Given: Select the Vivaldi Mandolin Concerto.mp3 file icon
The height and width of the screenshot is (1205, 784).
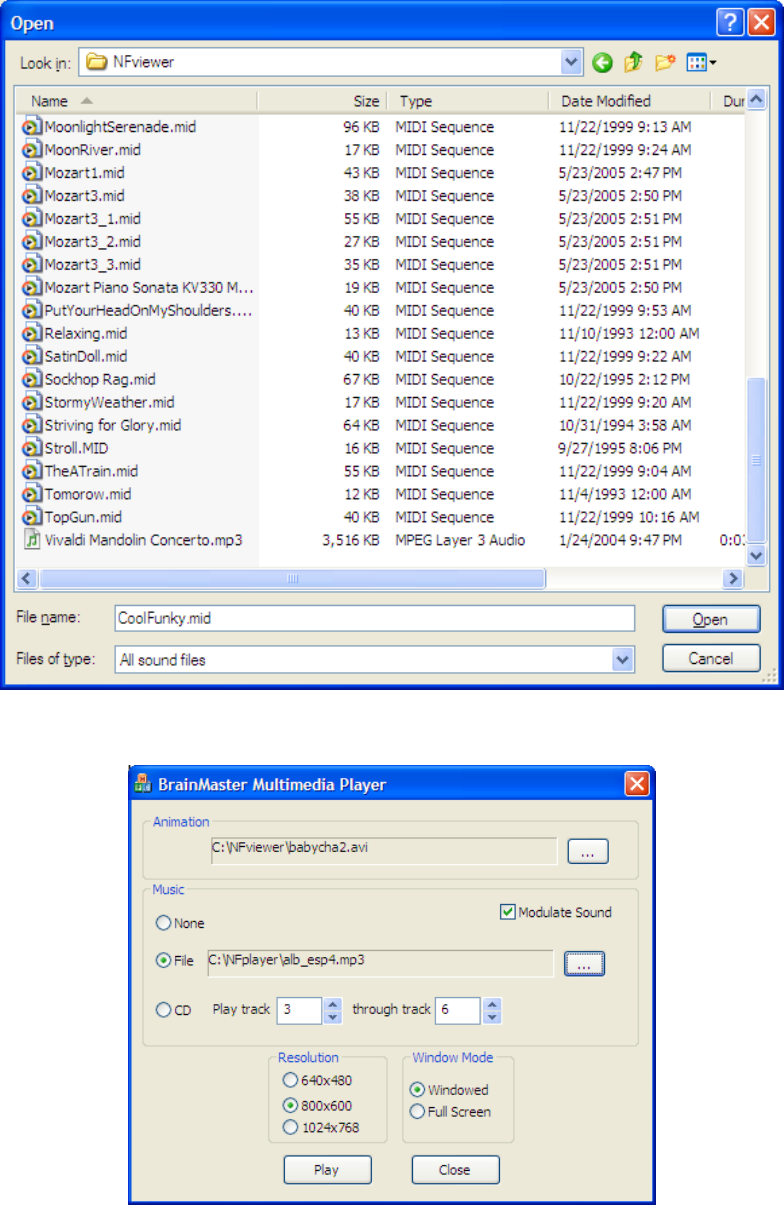Looking at the screenshot, I should pos(32,540).
